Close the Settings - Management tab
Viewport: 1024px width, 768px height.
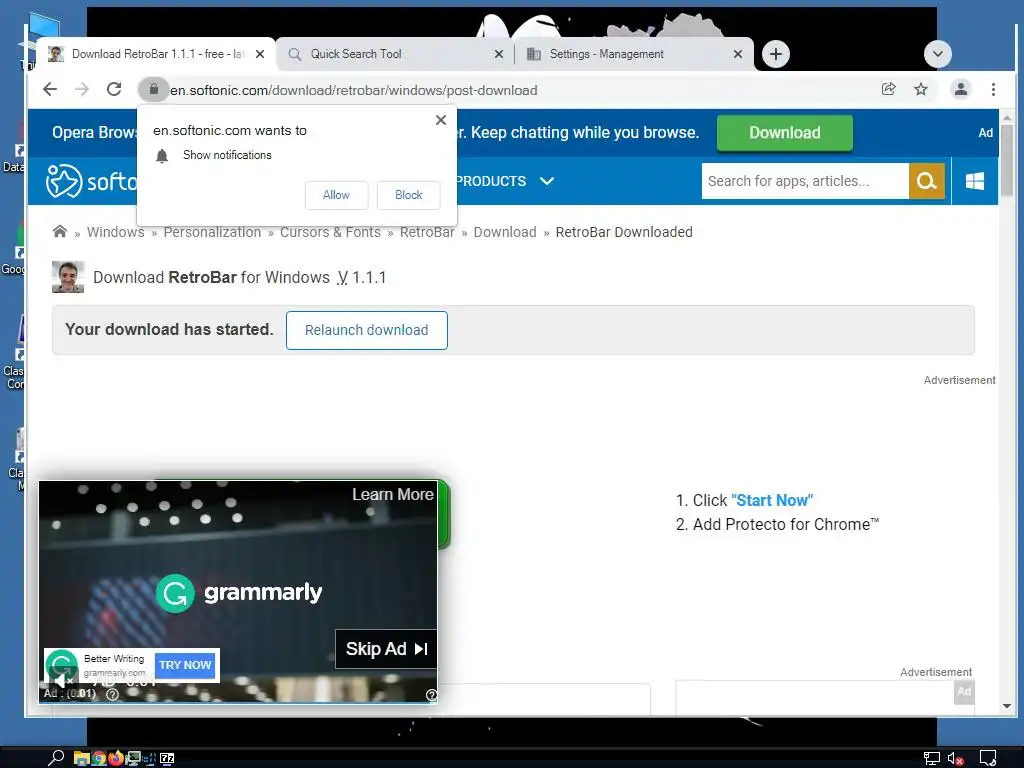point(738,54)
